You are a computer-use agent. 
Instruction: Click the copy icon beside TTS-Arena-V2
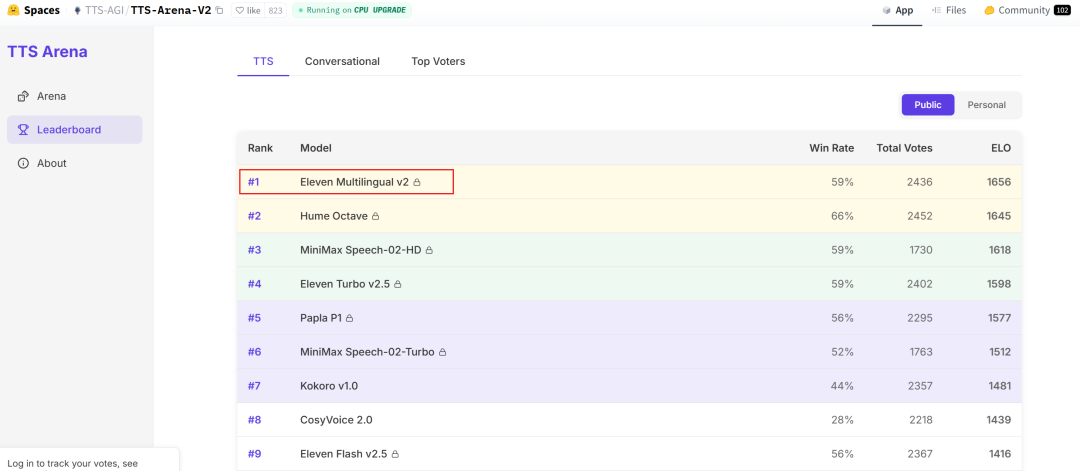pos(220,10)
